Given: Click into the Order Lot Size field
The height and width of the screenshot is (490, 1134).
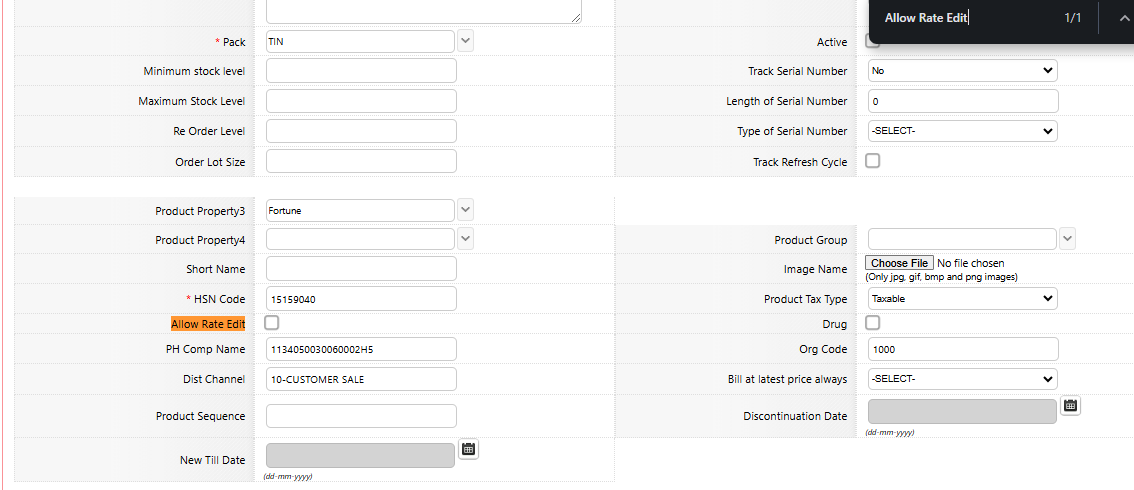Looking at the screenshot, I should pos(362,161).
